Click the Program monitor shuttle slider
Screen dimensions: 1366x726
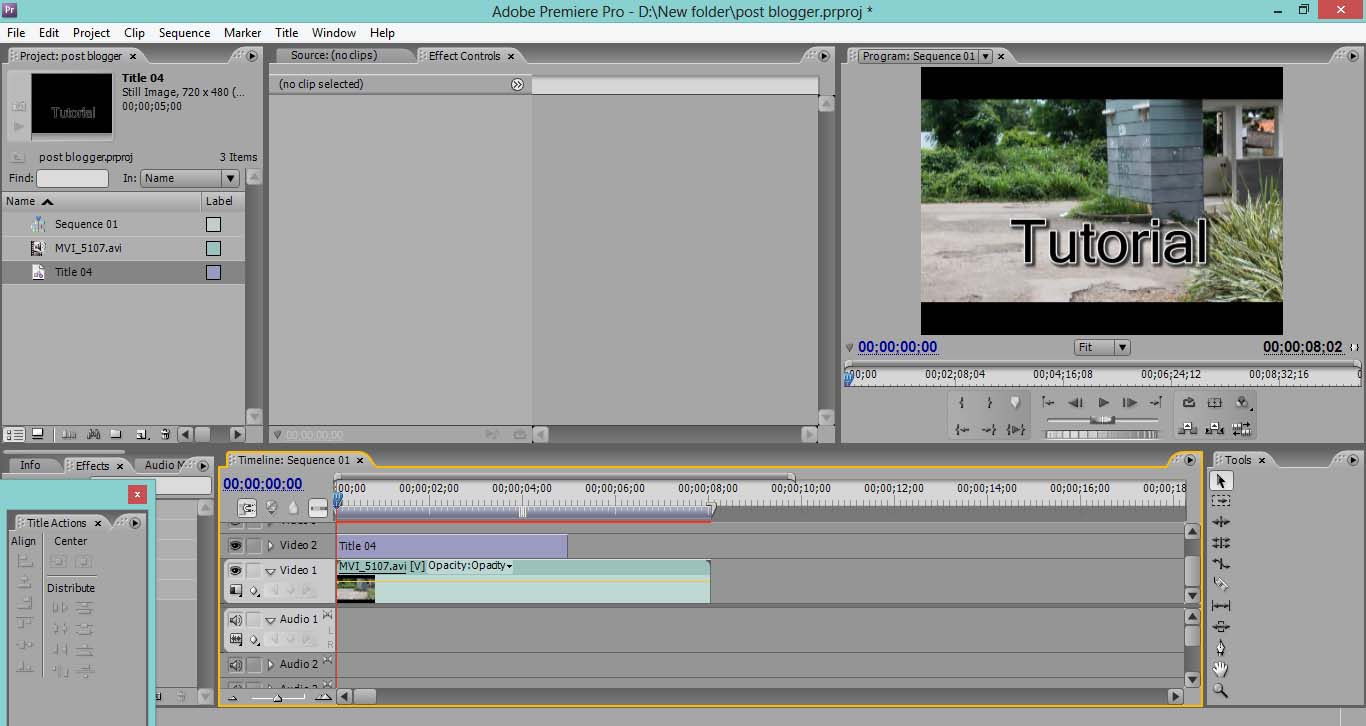point(1103,420)
